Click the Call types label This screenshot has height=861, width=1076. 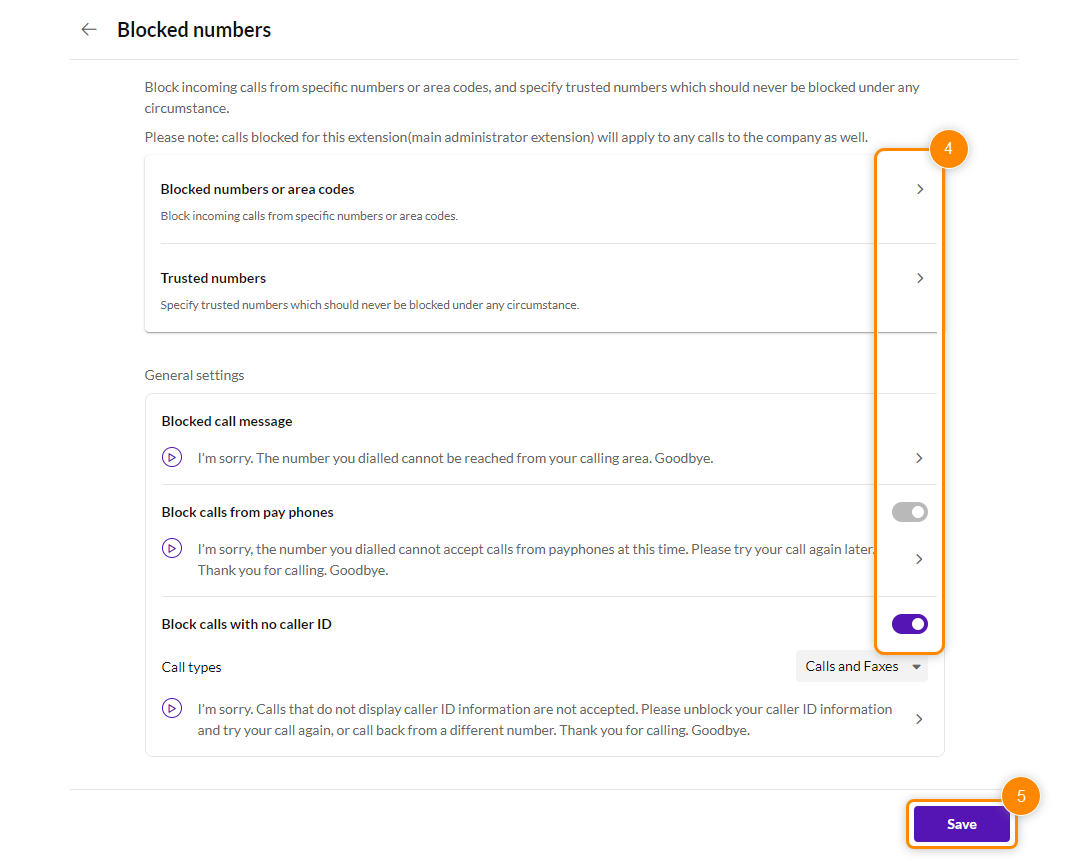192,667
